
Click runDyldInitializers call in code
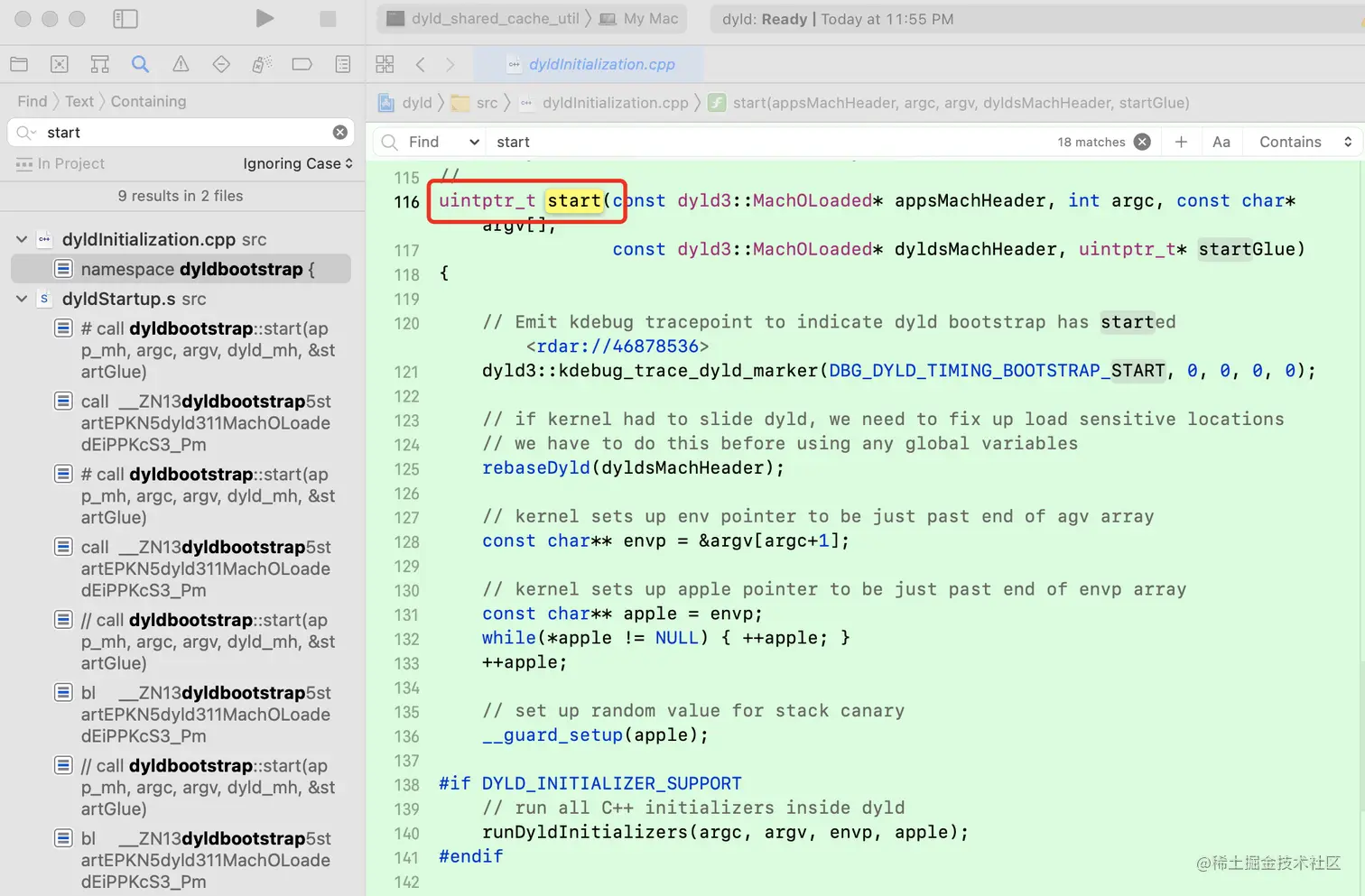tap(585, 832)
